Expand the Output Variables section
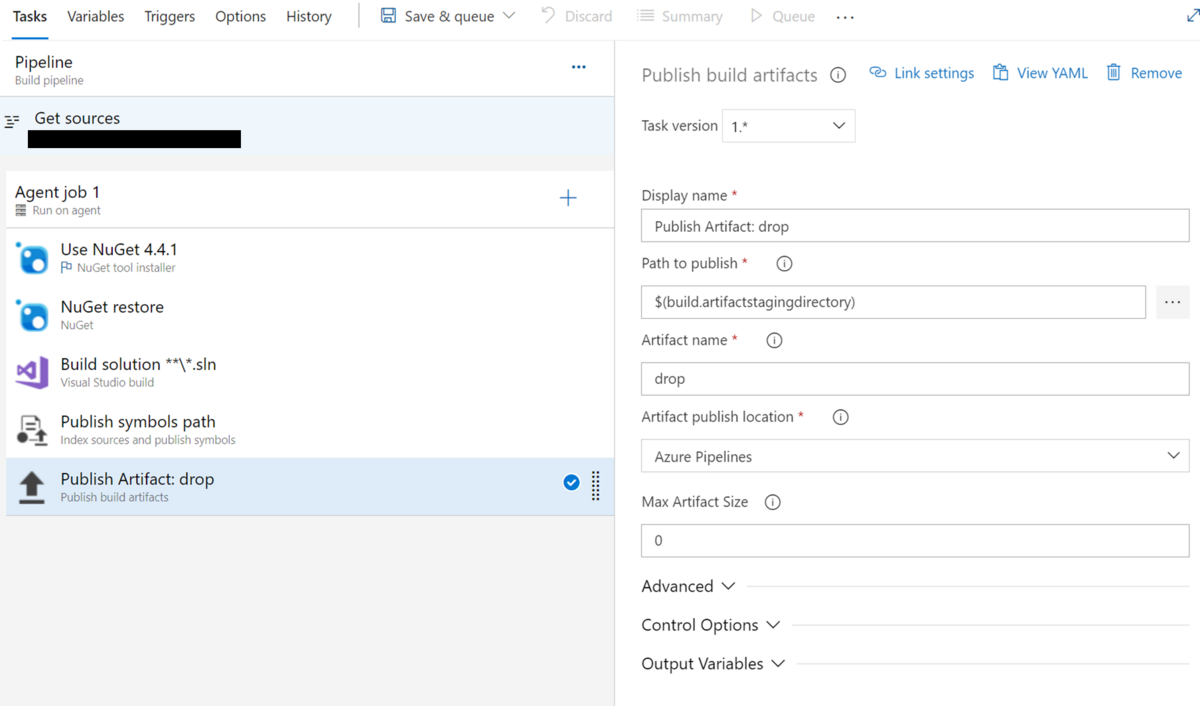The image size is (1200, 706). 714,664
